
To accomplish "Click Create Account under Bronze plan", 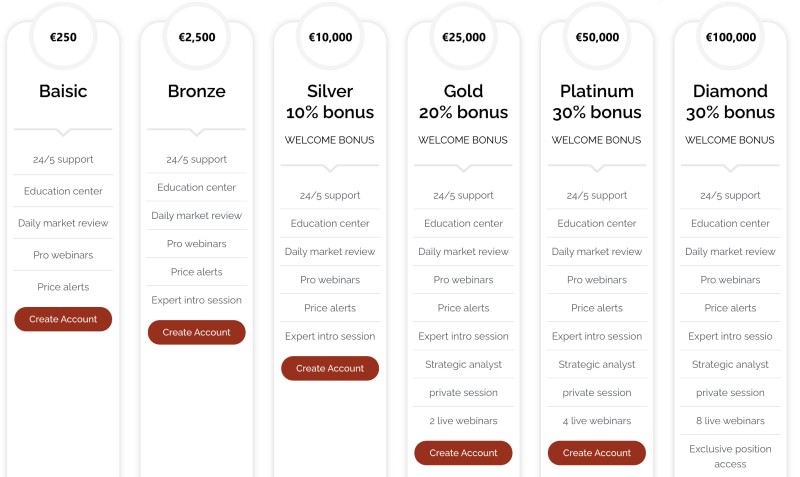I will tap(196, 332).
